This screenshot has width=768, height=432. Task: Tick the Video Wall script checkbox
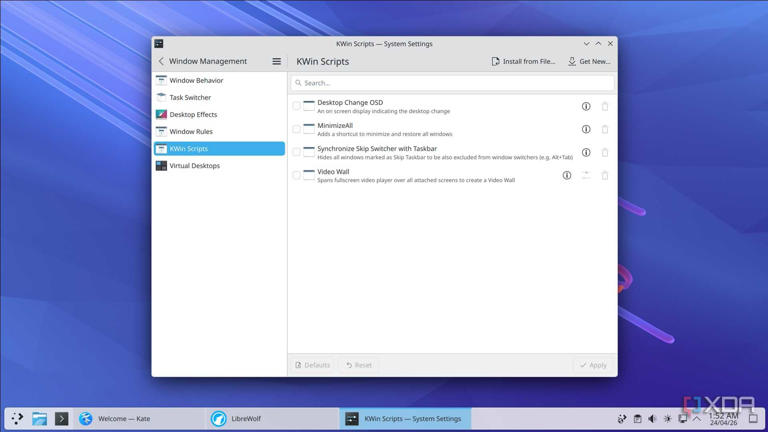click(x=296, y=175)
